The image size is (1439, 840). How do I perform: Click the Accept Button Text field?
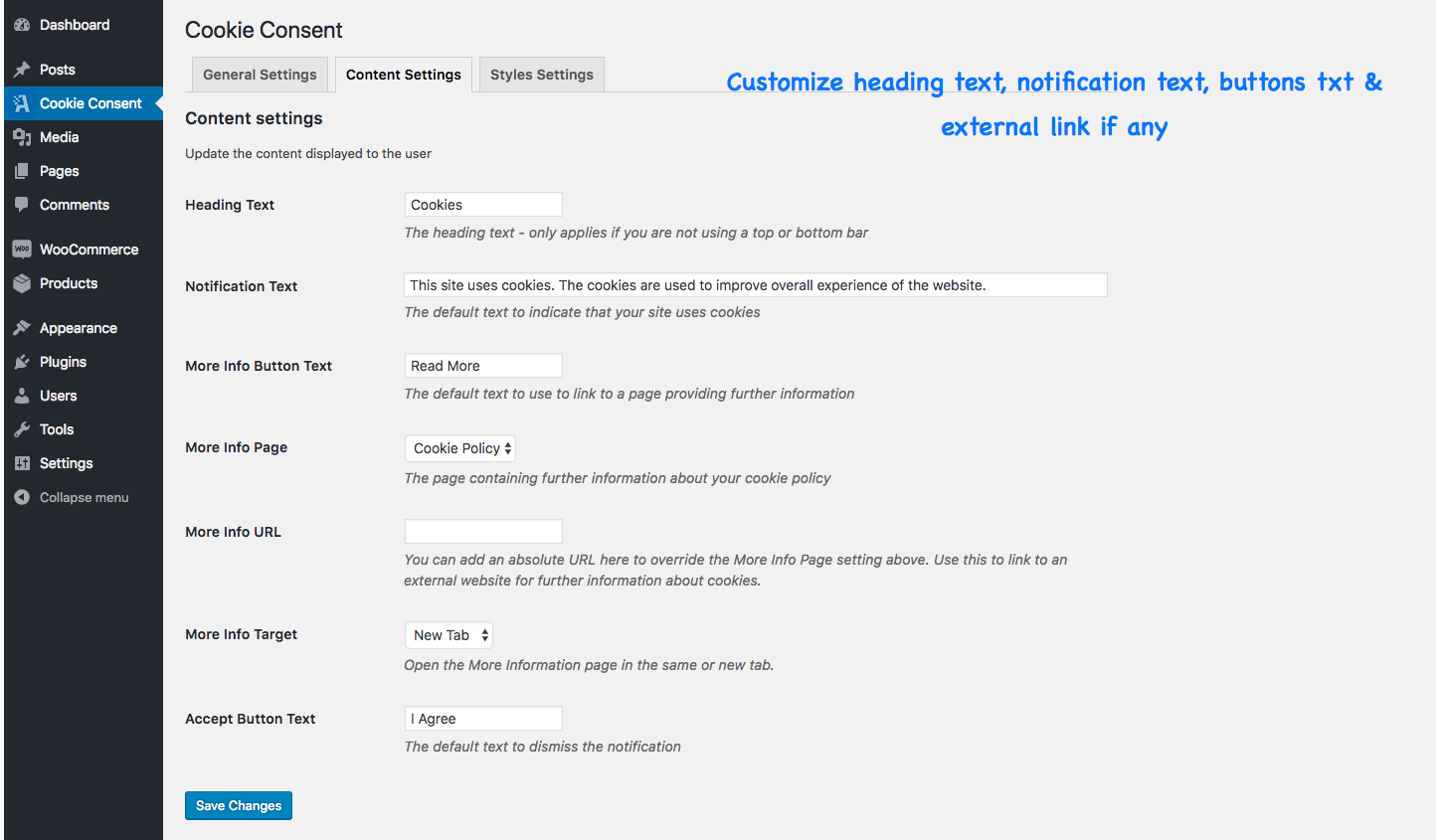pos(483,719)
